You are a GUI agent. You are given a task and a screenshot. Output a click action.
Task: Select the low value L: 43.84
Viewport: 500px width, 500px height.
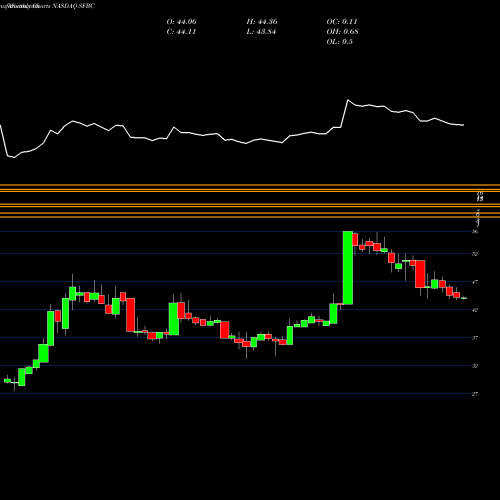(x=261, y=32)
